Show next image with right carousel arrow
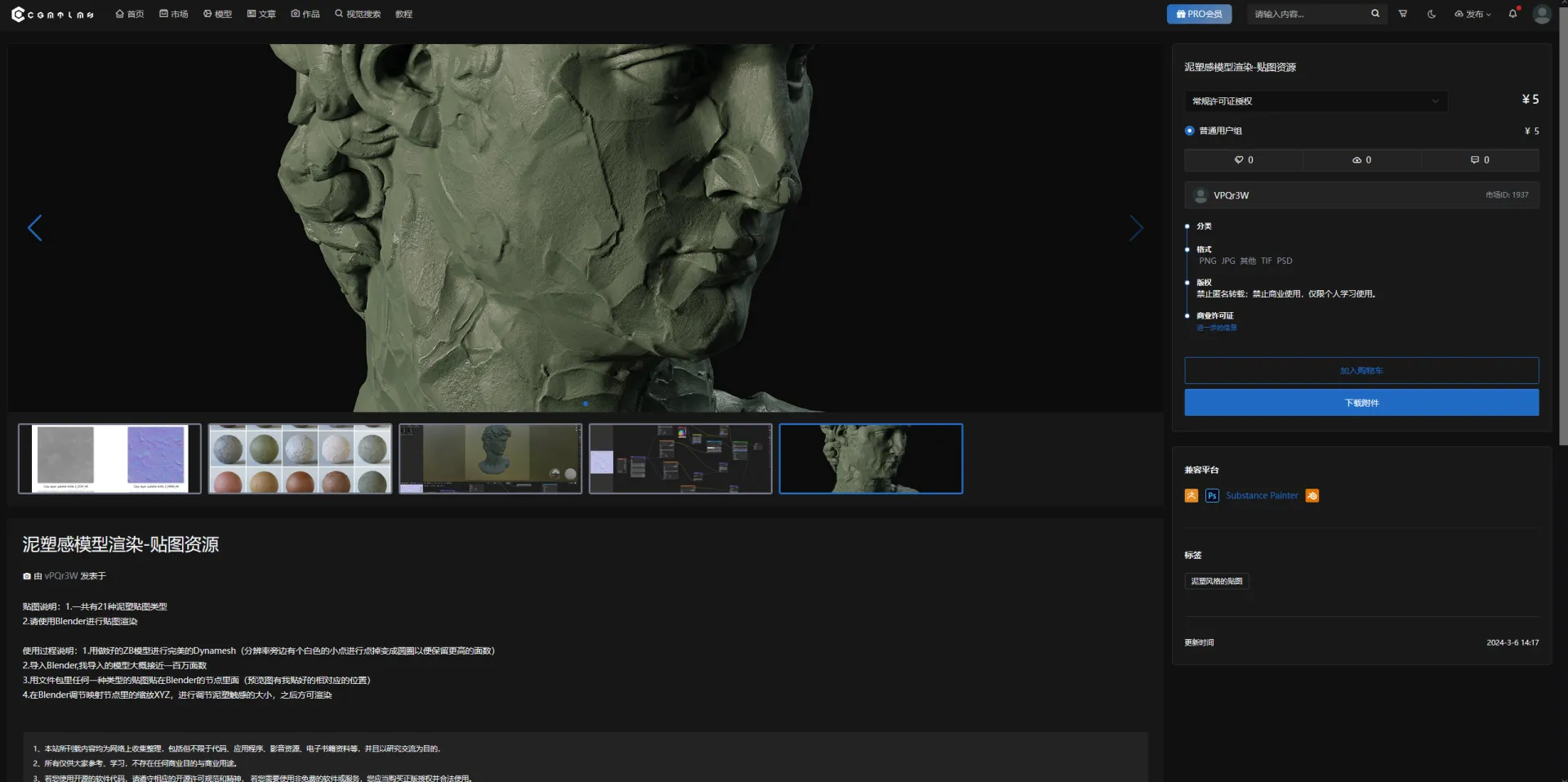1568x782 pixels. tap(1135, 228)
